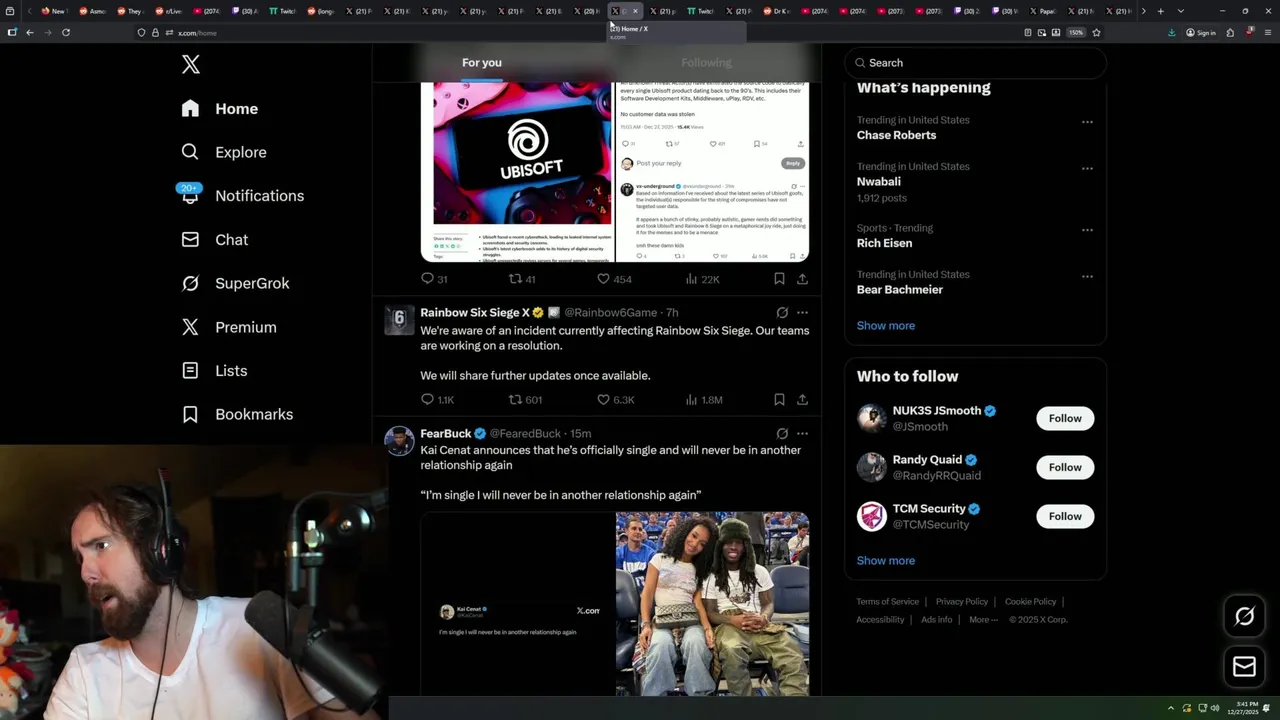Open new browser tab plus button
The width and height of the screenshot is (1280, 720).
1160,11
